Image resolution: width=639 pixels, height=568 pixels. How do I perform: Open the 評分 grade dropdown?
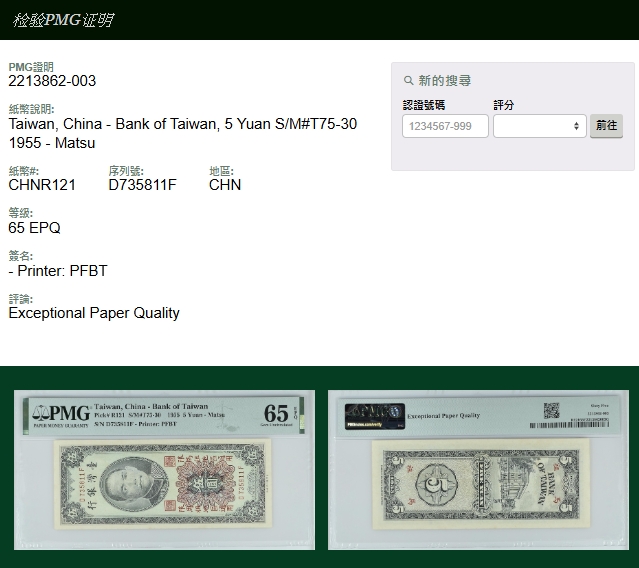click(x=539, y=126)
